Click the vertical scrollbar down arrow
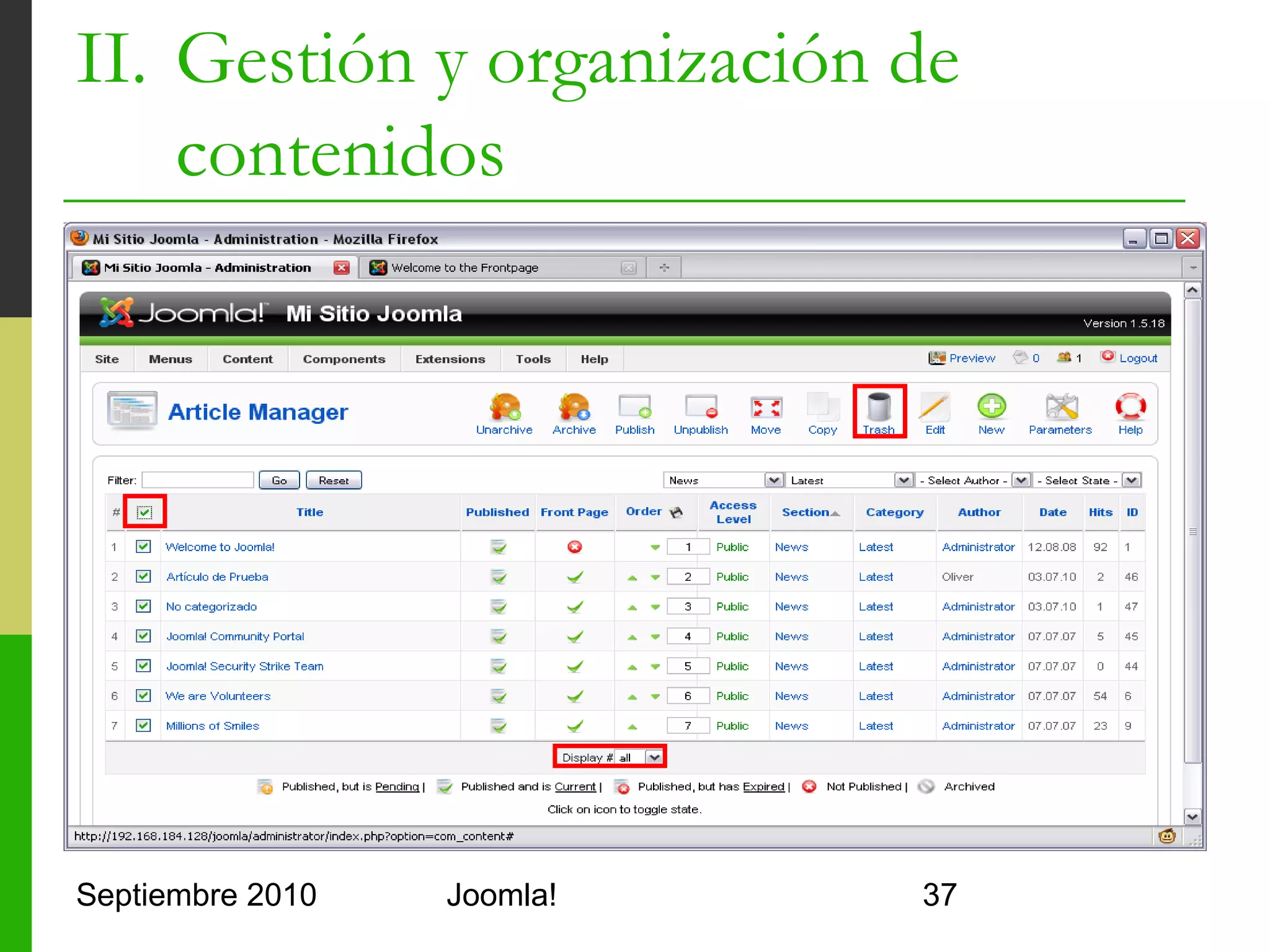Viewport: 1270px width, 952px height. click(1192, 816)
